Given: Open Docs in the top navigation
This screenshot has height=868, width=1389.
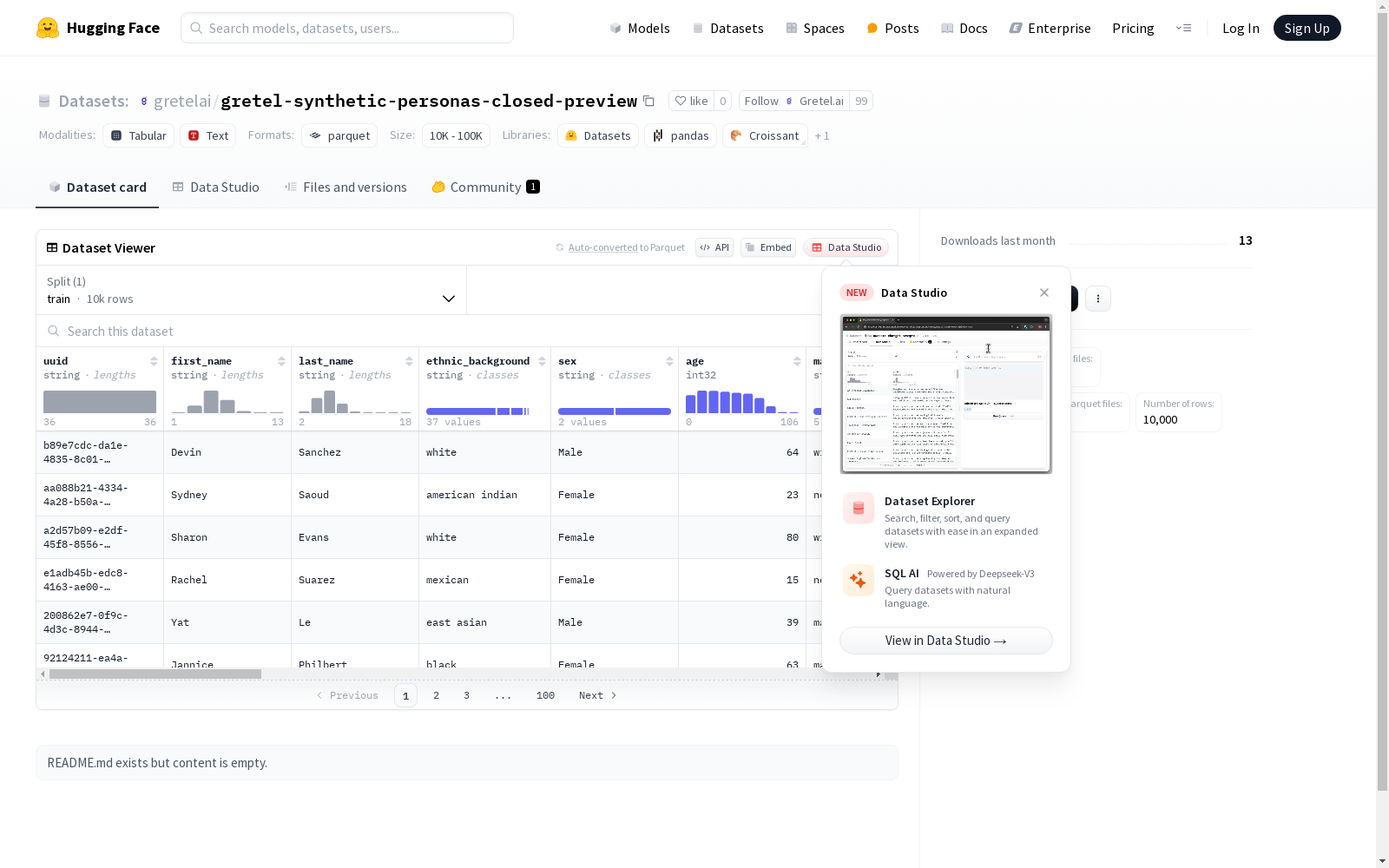Looking at the screenshot, I should (x=964, y=28).
